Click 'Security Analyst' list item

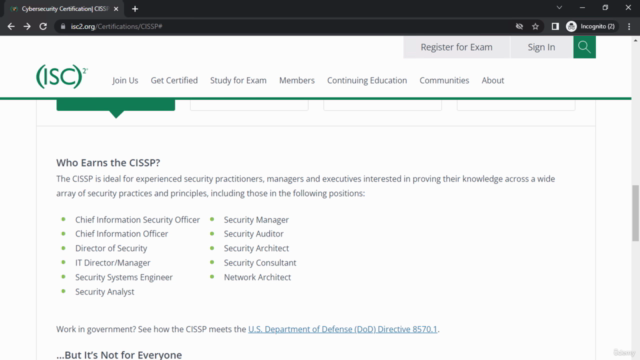point(104,292)
